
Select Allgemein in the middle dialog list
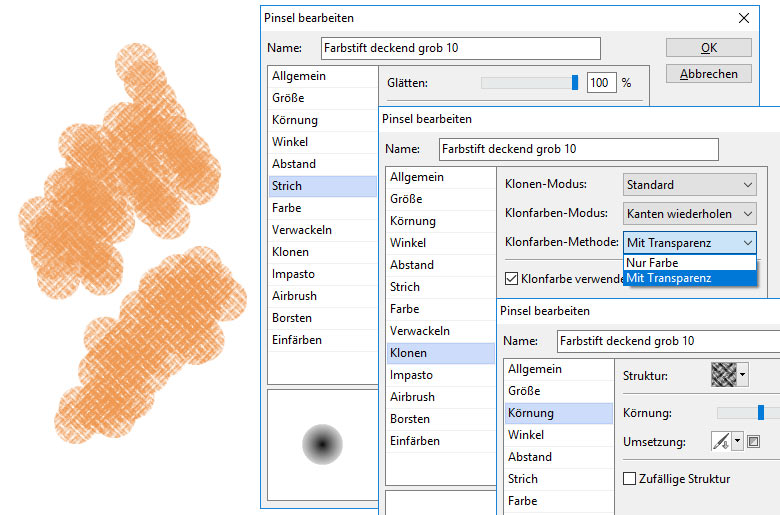tap(440, 177)
